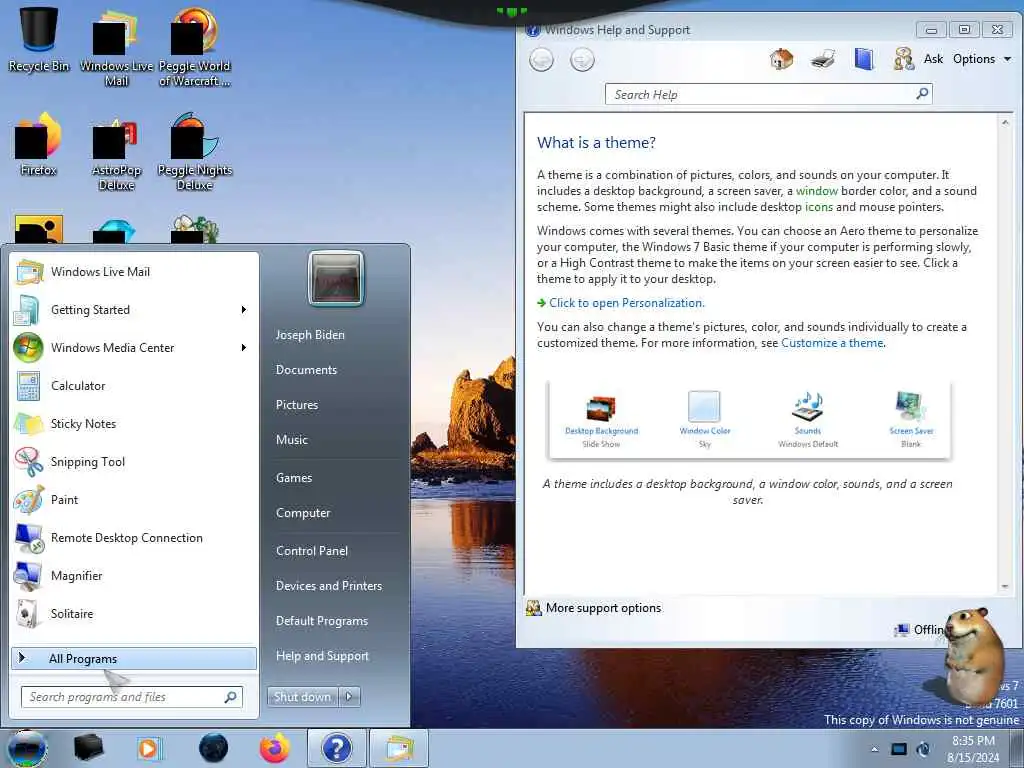Click to open Personalization link
This screenshot has width=1024, height=768.
pyautogui.click(x=626, y=303)
